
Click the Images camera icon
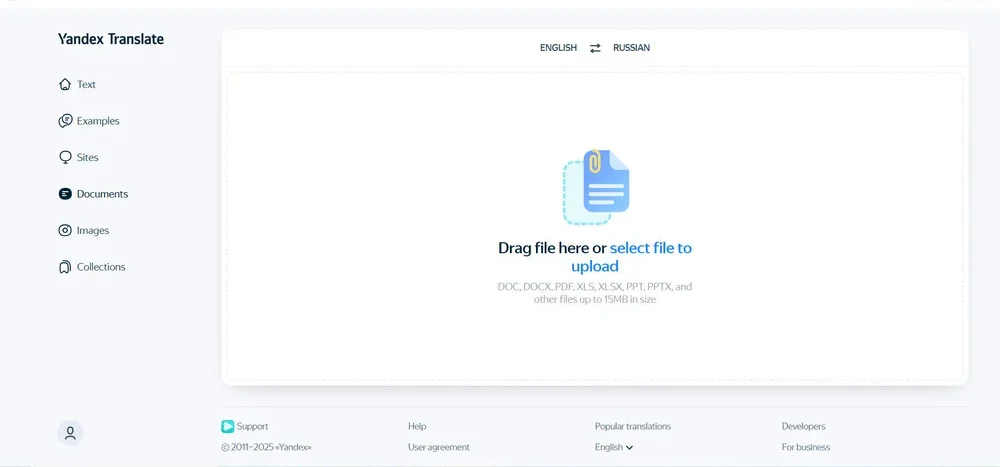65,231
